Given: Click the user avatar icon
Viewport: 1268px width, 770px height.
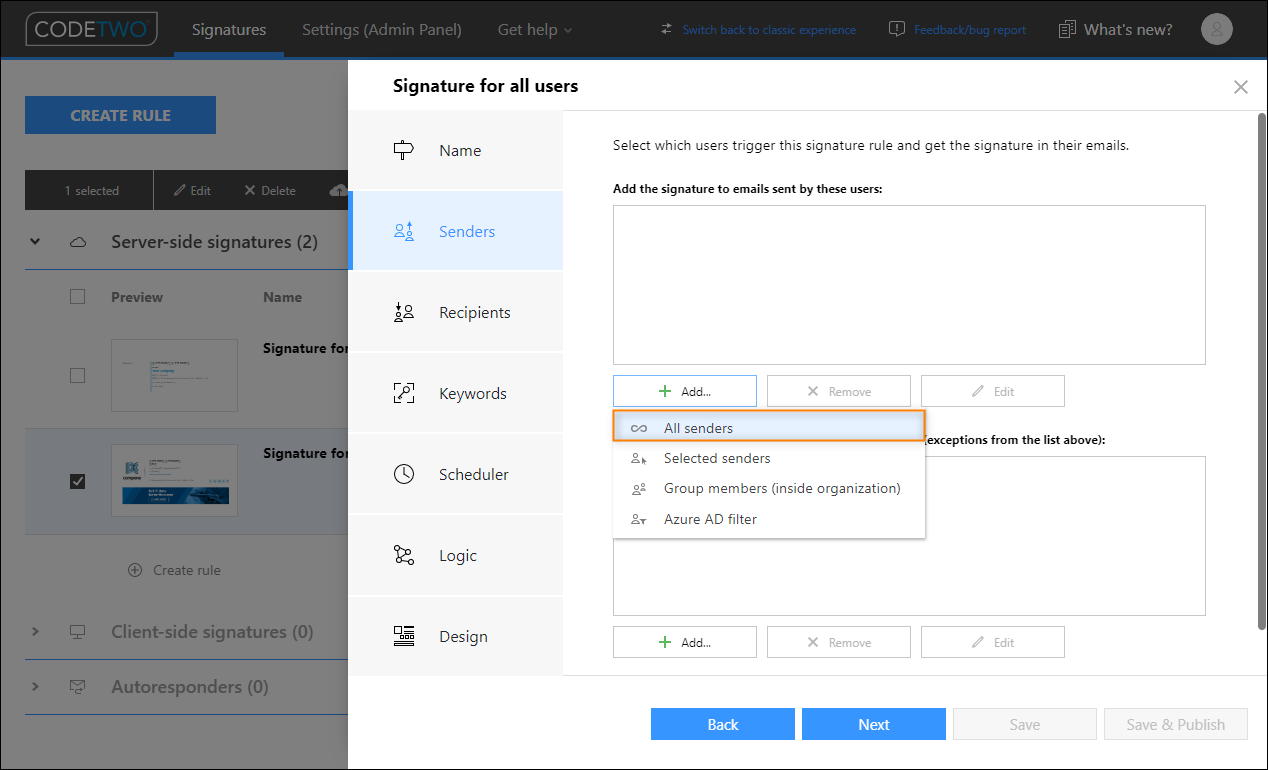Looking at the screenshot, I should [x=1216, y=29].
